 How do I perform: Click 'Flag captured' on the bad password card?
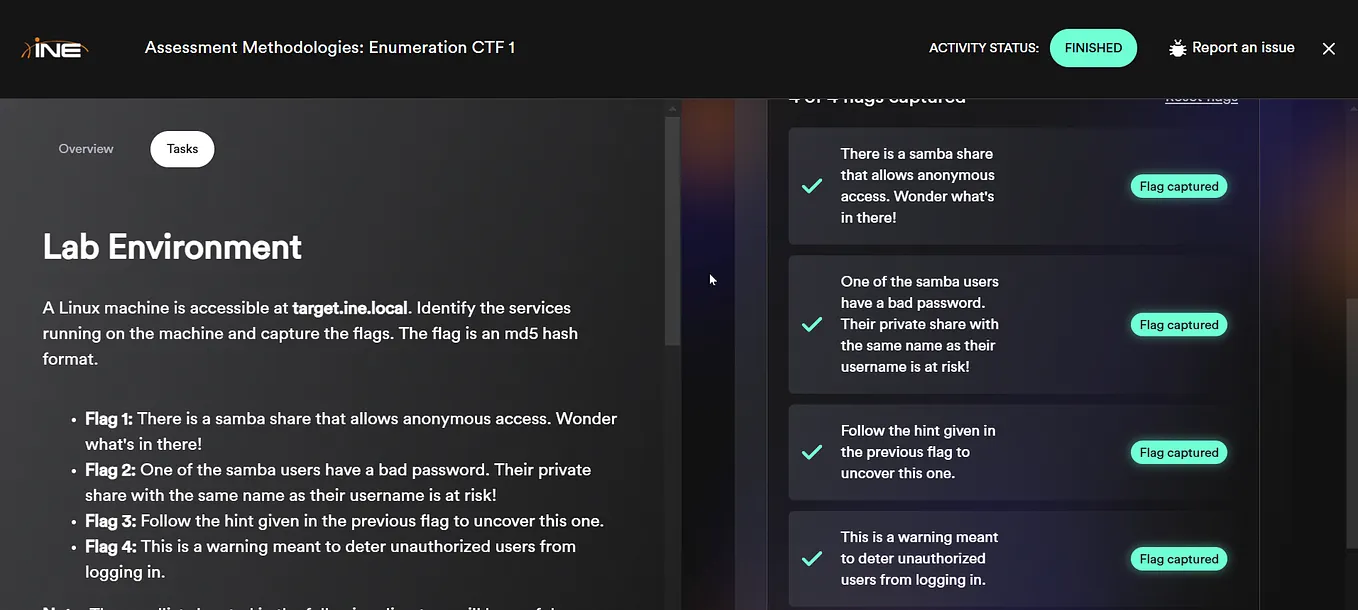1178,324
